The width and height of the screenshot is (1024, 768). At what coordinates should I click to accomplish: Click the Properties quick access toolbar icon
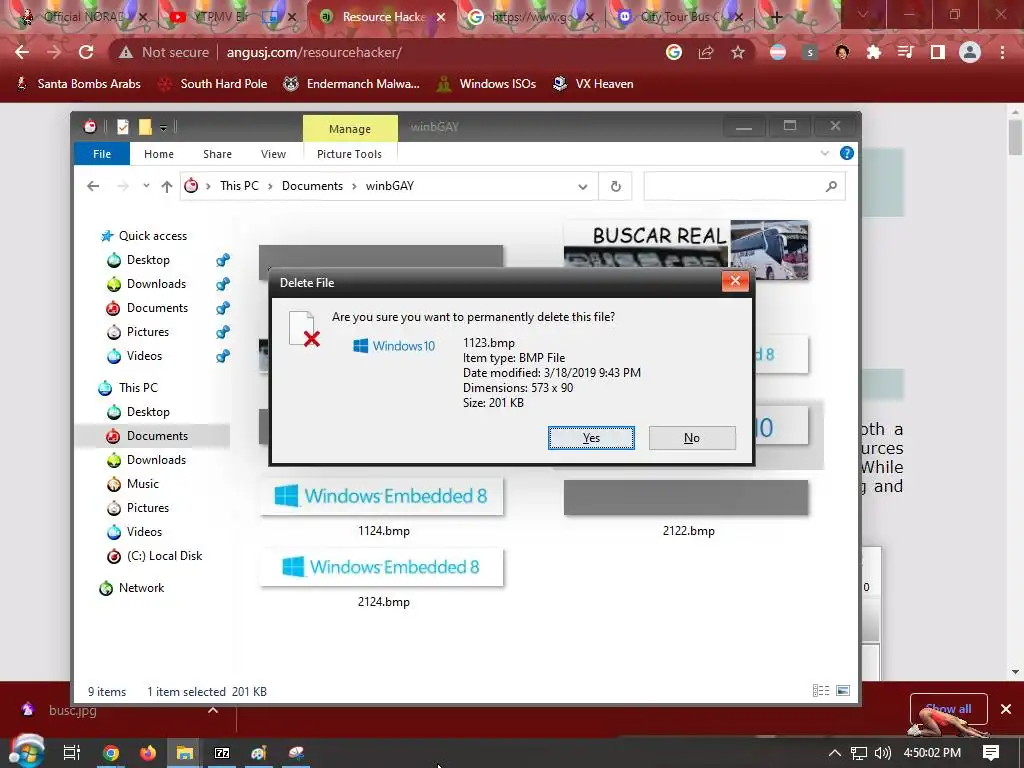point(123,127)
